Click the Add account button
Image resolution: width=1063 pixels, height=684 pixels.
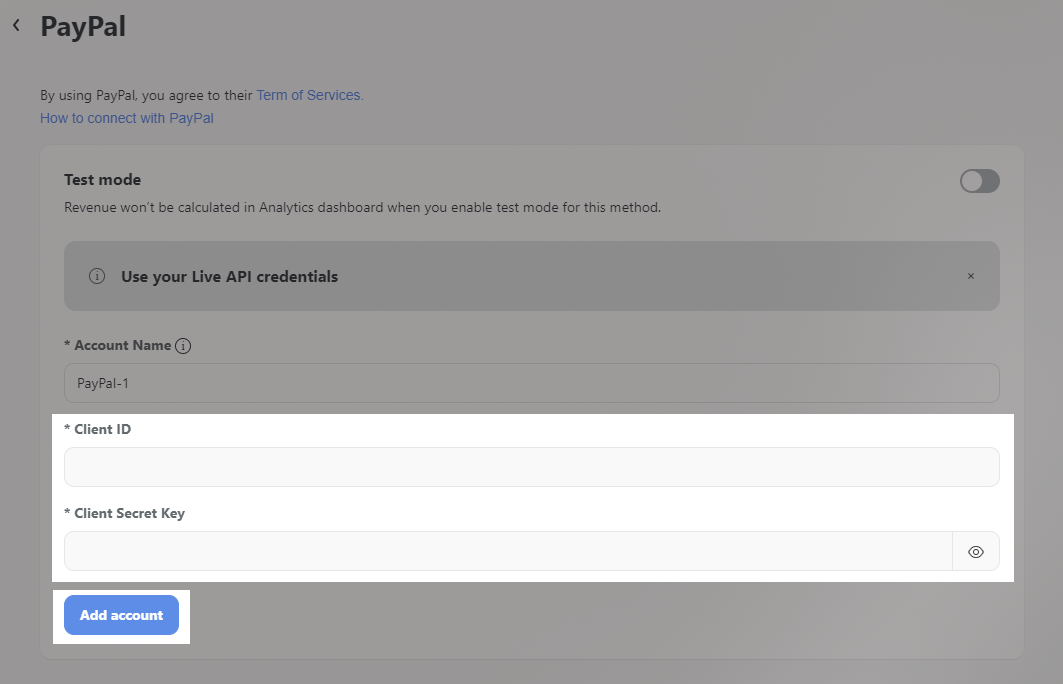(121, 615)
